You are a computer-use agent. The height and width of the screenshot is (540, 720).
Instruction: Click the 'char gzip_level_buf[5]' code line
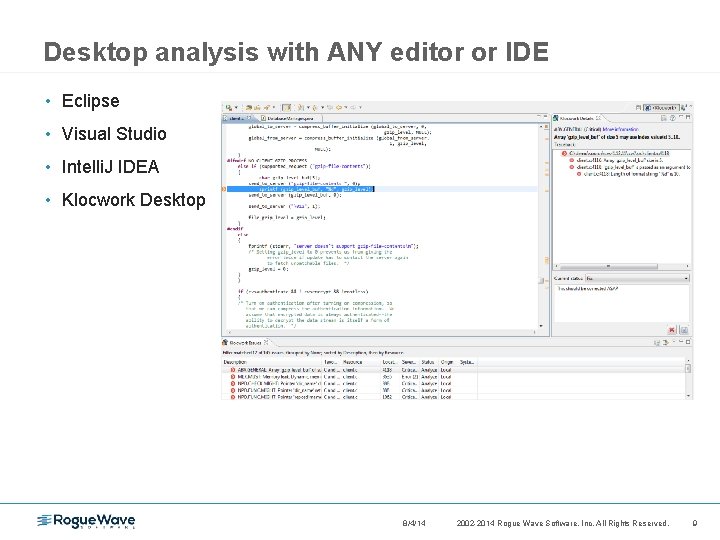coord(289,178)
